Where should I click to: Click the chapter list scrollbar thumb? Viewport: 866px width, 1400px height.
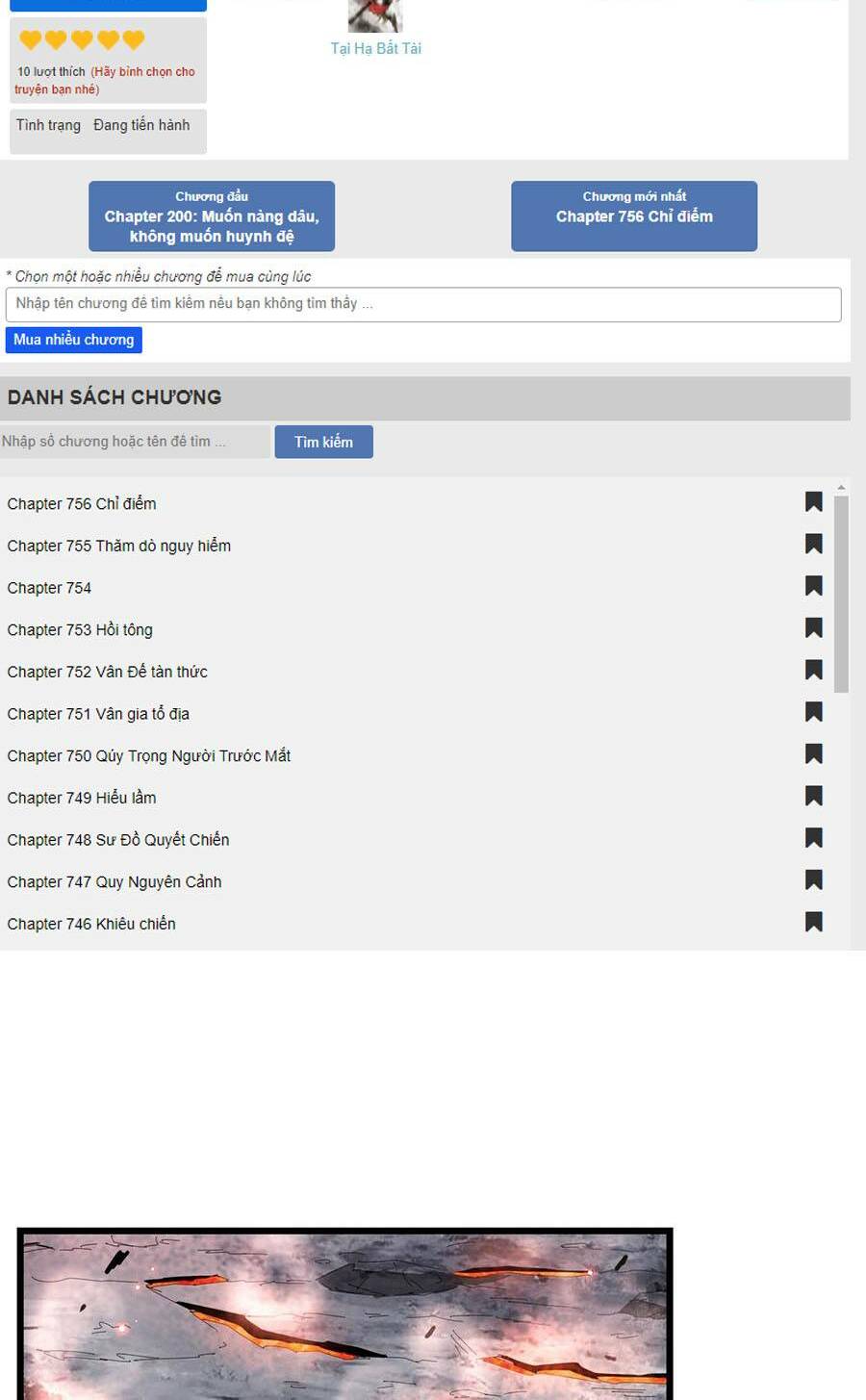(841, 594)
